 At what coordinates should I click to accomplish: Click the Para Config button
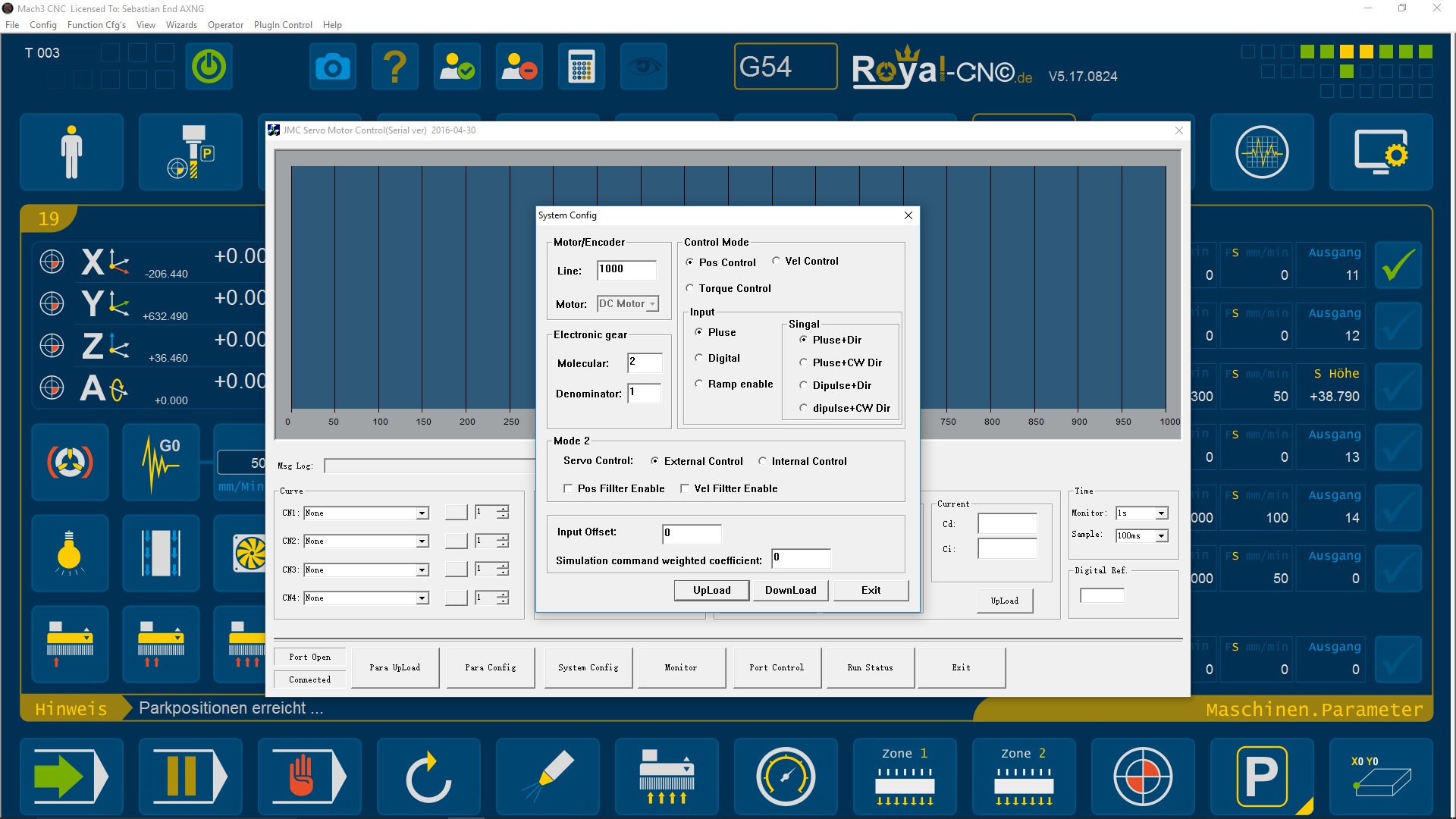click(490, 667)
